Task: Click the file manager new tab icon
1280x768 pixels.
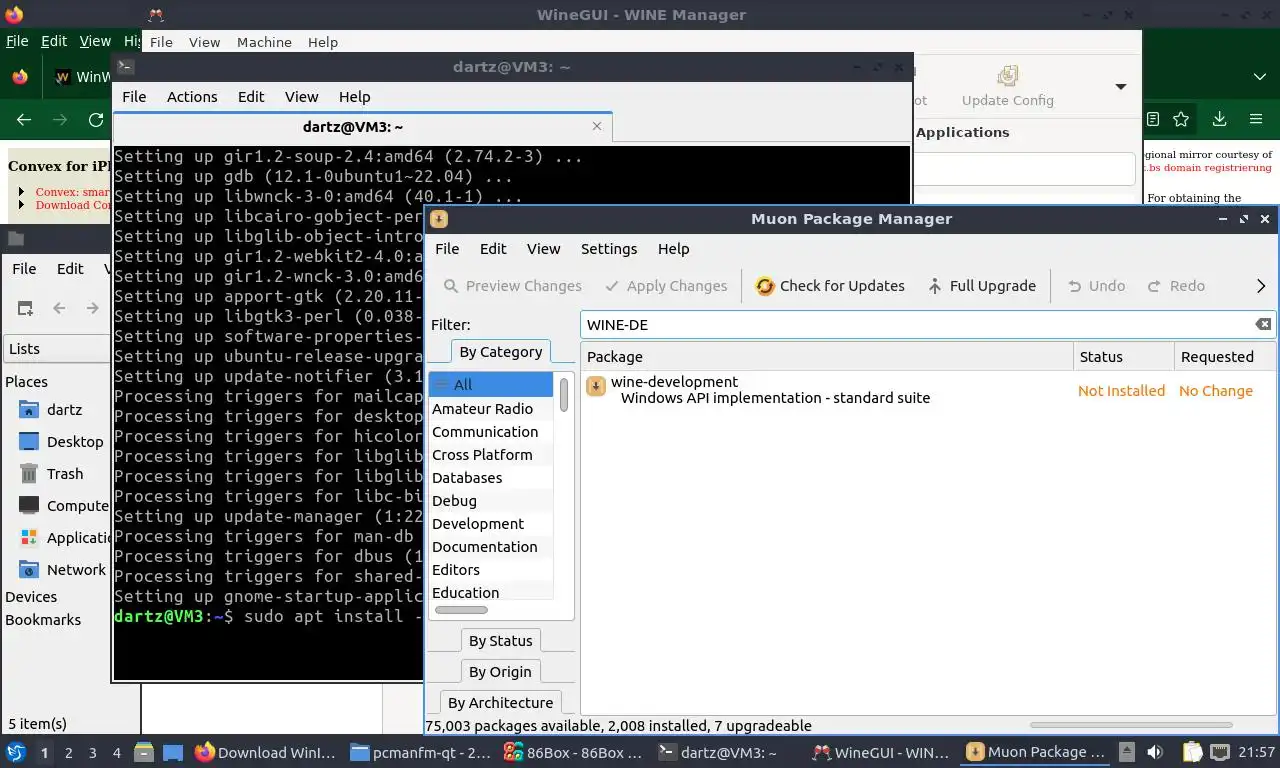Action: pyautogui.click(x=25, y=308)
